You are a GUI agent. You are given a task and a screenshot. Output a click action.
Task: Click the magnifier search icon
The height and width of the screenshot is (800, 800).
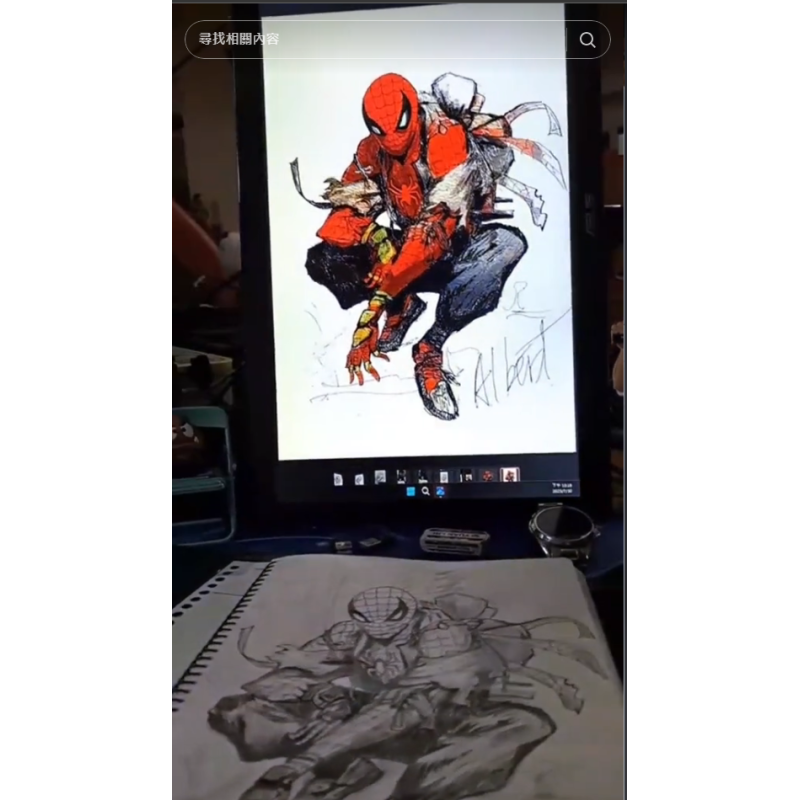coord(587,40)
